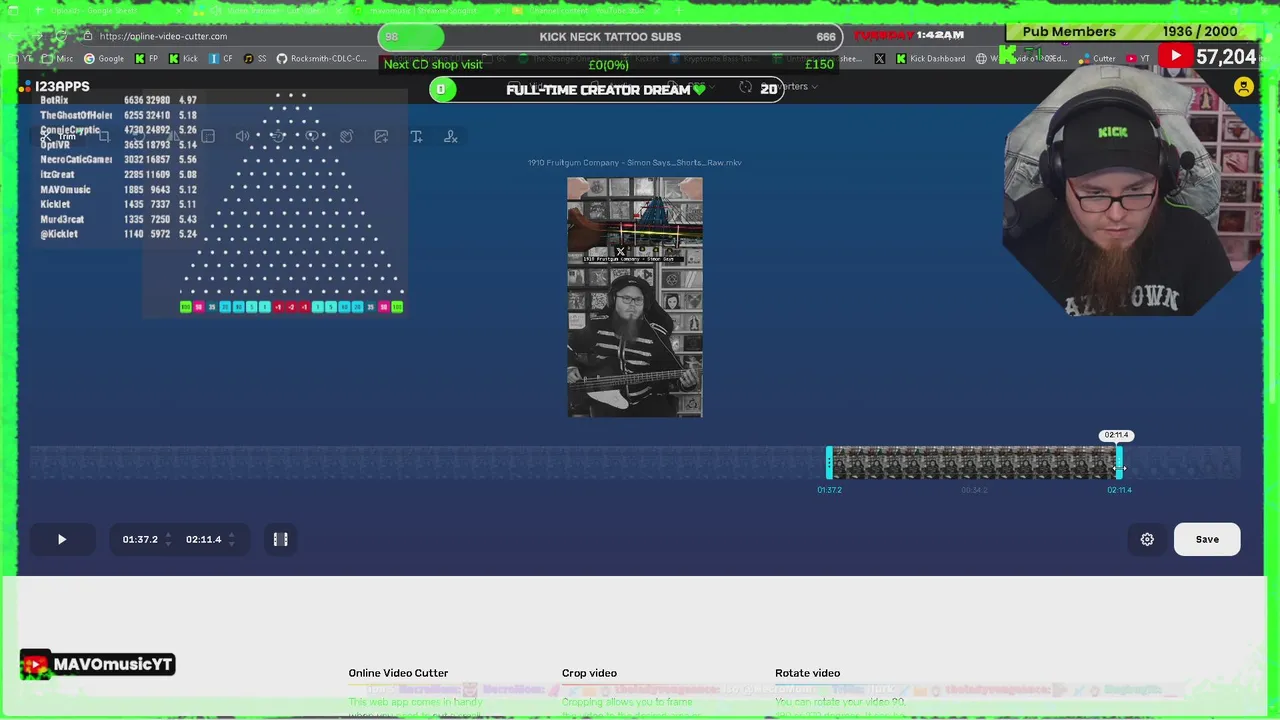Click the video preview thumbnail
The image size is (1280, 720).
click(635, 297)
